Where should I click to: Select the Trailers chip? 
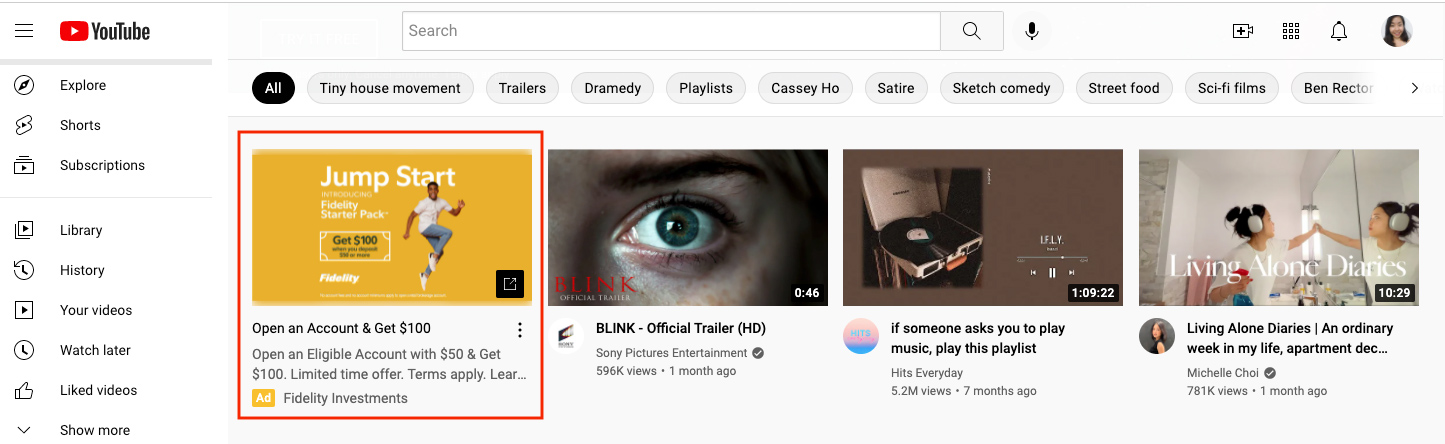pos(522,88)
